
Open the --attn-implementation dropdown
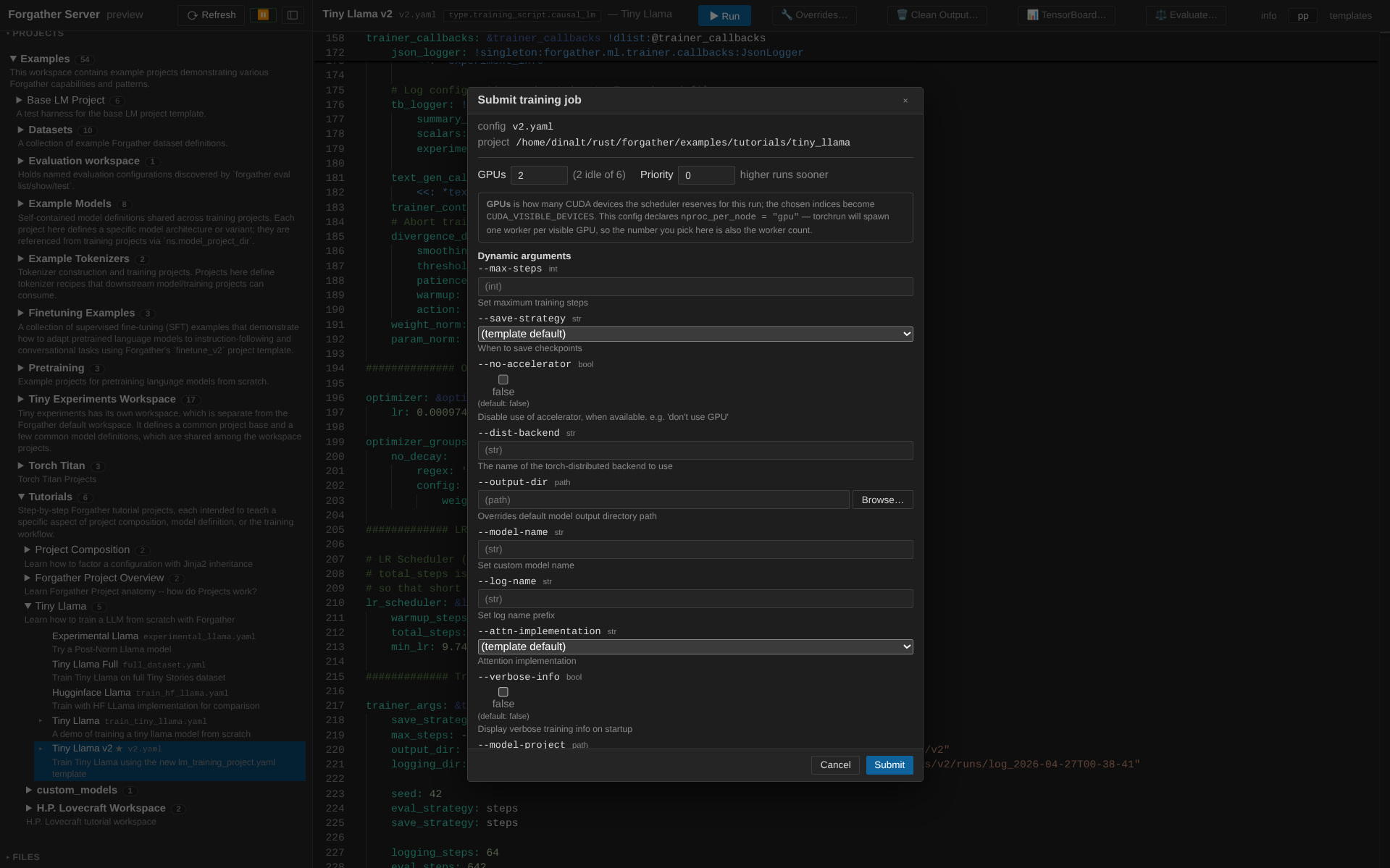(695, 646)
